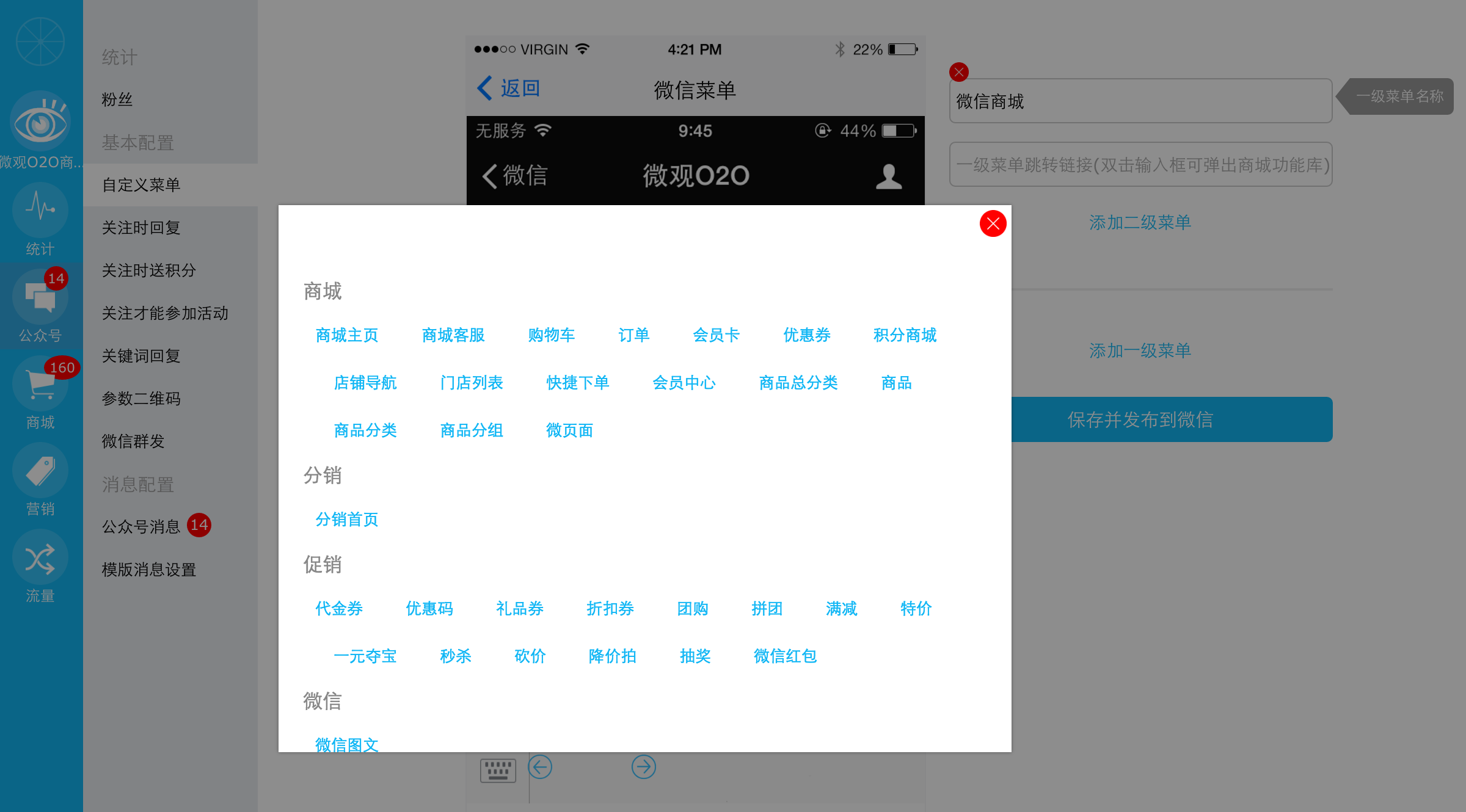Close the function library popup
This screenshot has width=1466, height=812.
tap(993, 223)
